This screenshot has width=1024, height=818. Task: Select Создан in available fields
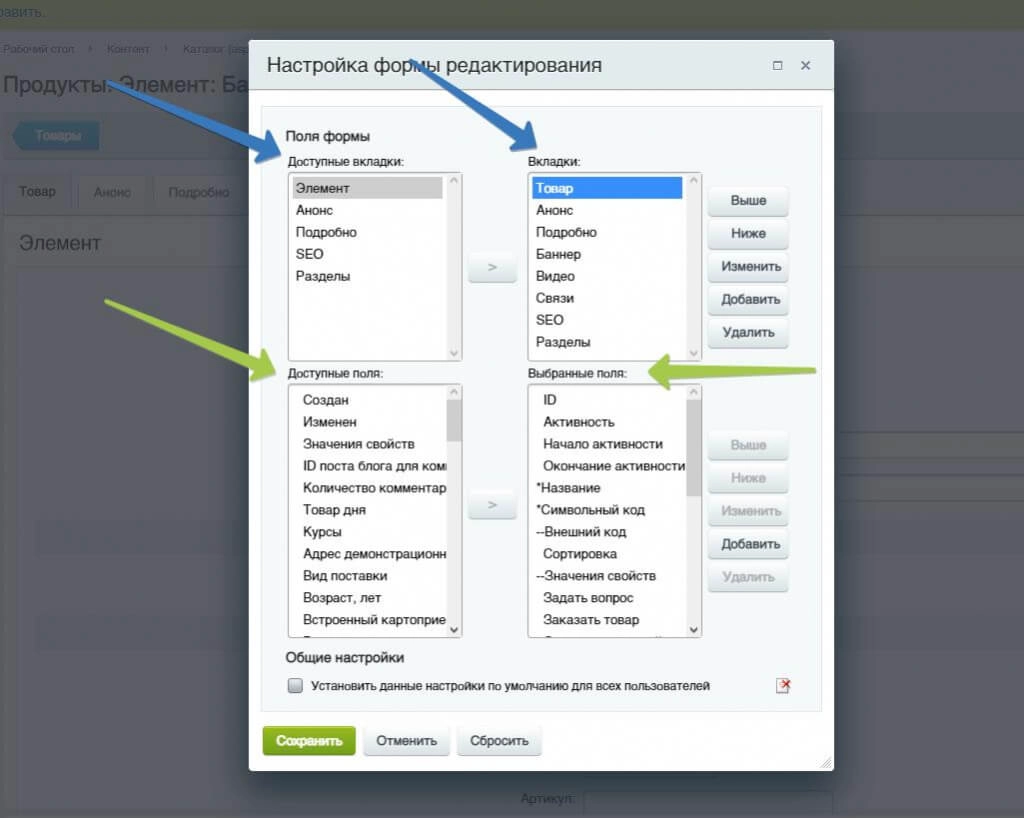tap(369, 400)
